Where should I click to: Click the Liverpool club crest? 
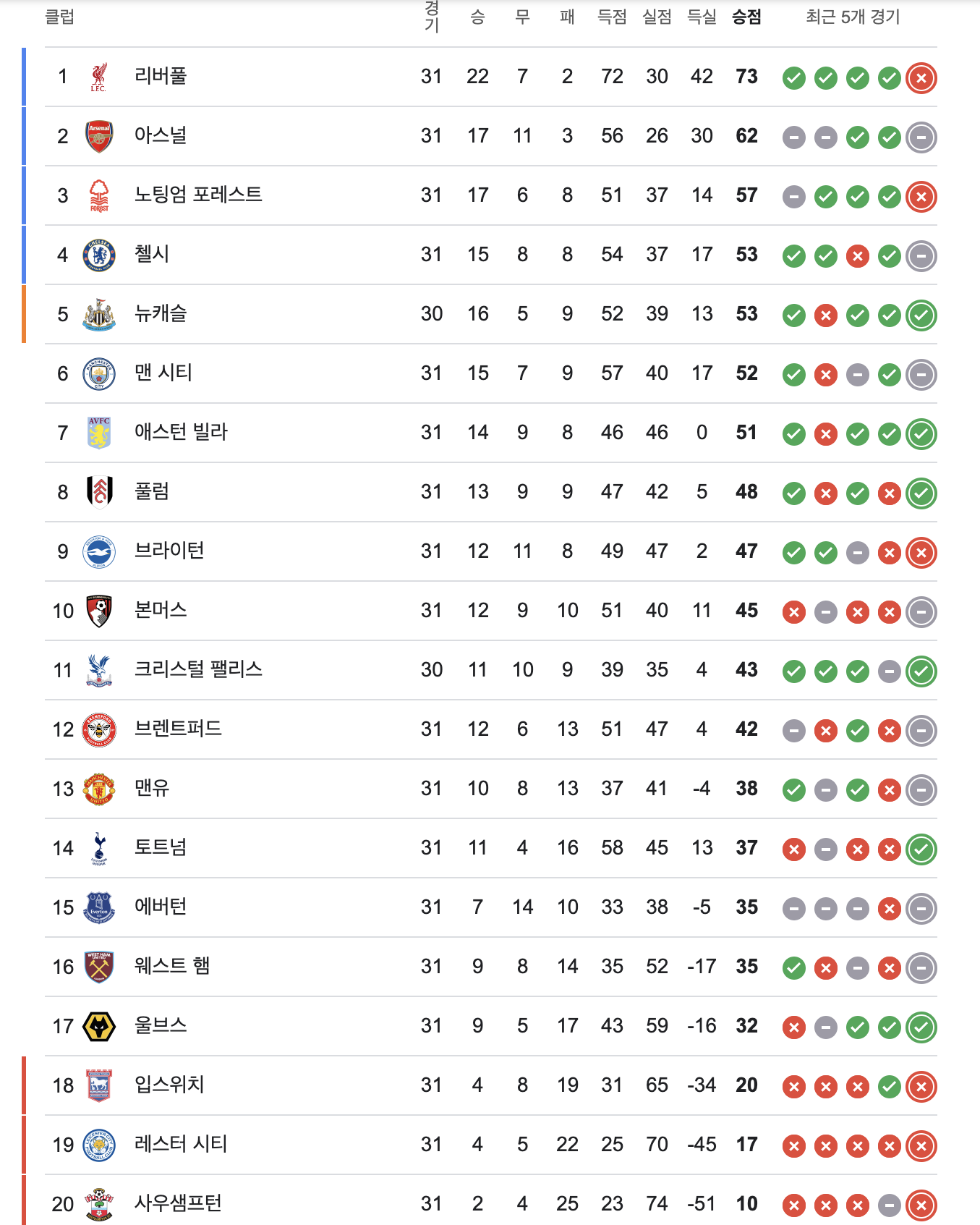[99, 77]
